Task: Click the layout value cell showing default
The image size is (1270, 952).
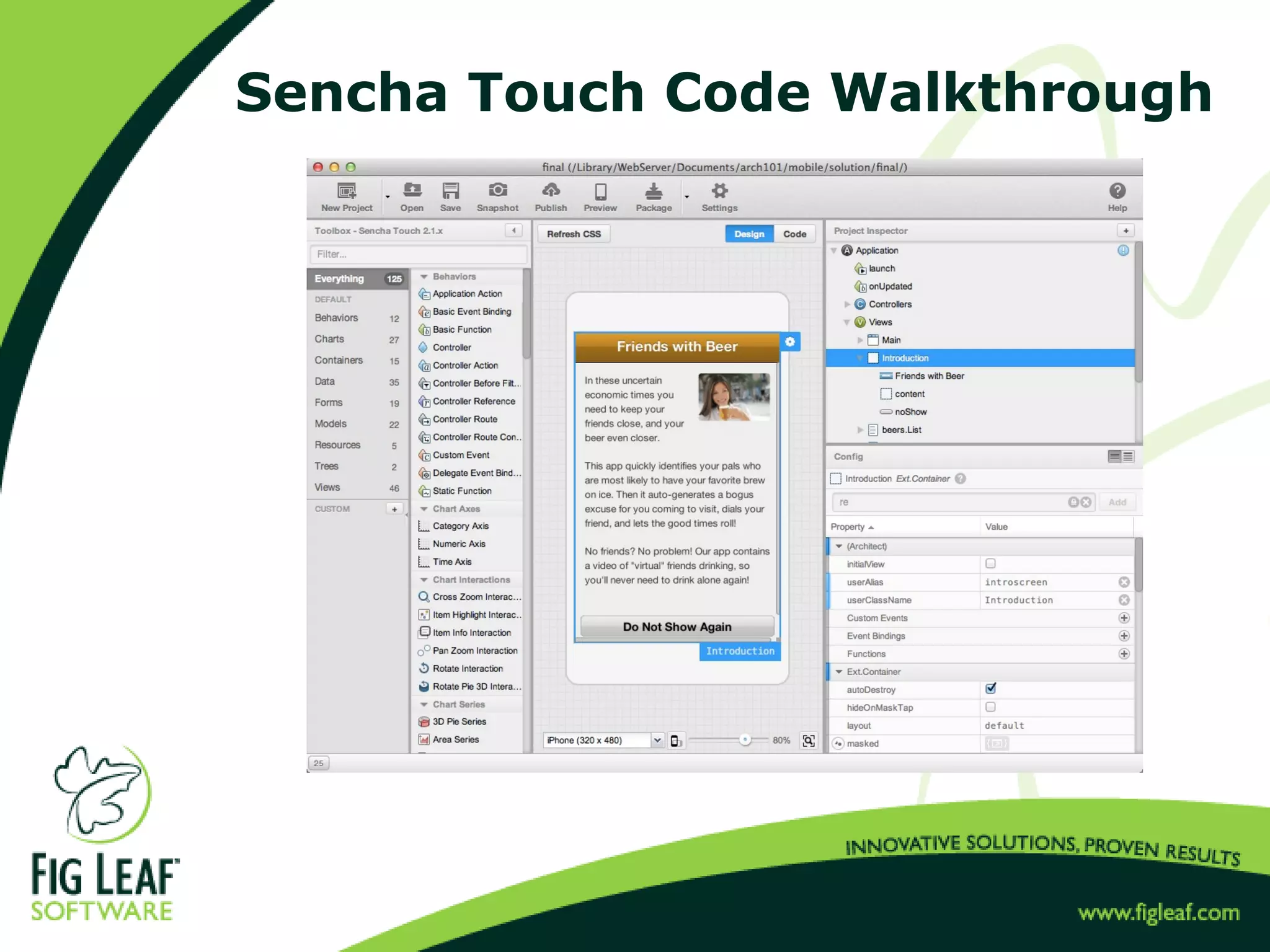Action: point(1057,726)
